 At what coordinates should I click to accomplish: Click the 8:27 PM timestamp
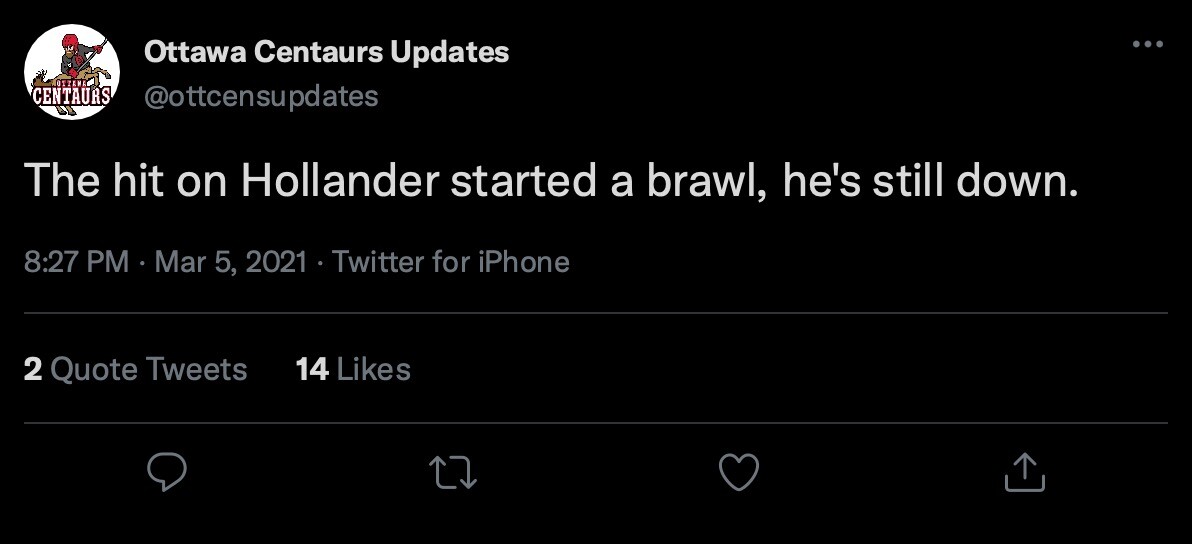(76, 262)
